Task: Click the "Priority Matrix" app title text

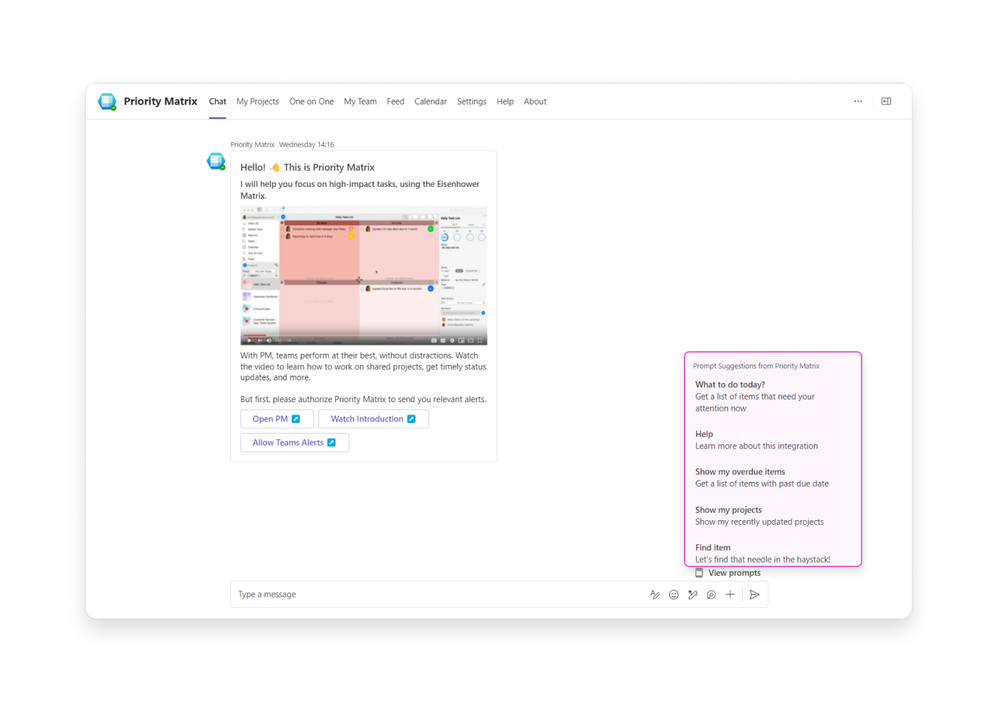Action: click(x=161, y=101)
